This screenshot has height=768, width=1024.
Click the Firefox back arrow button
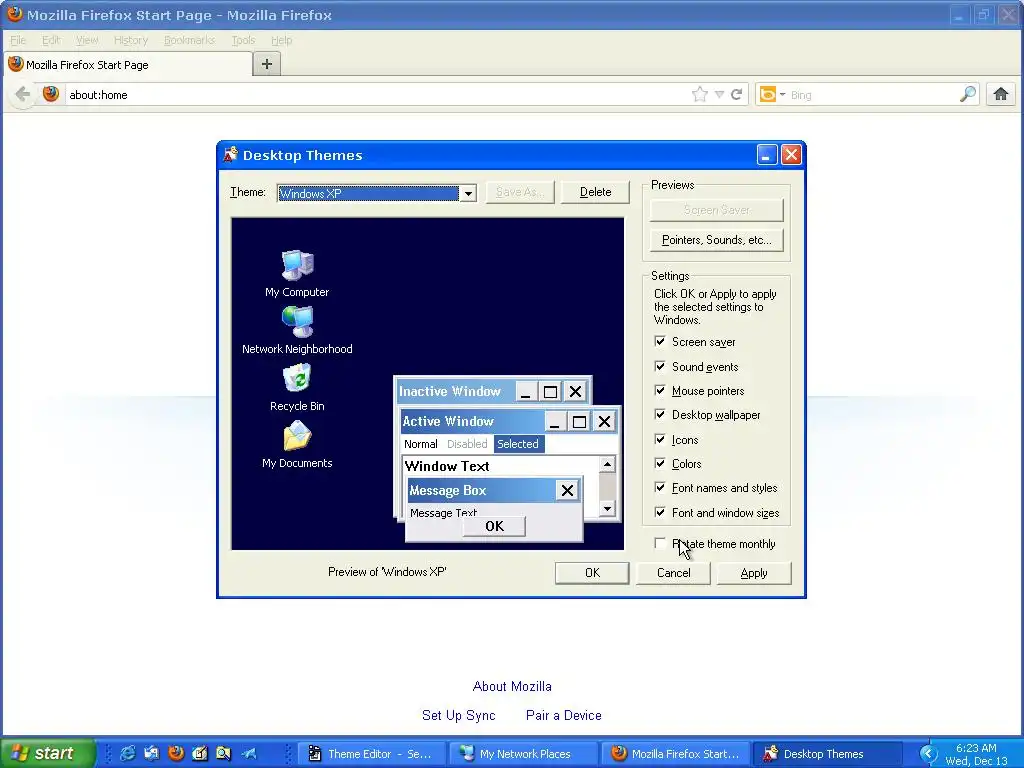22,94
